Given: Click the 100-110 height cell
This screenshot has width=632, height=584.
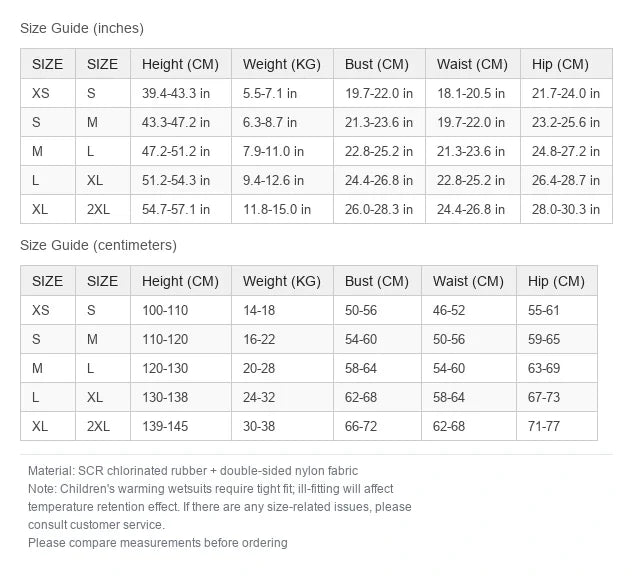Looking at the screenshot, I should (181, 310).
